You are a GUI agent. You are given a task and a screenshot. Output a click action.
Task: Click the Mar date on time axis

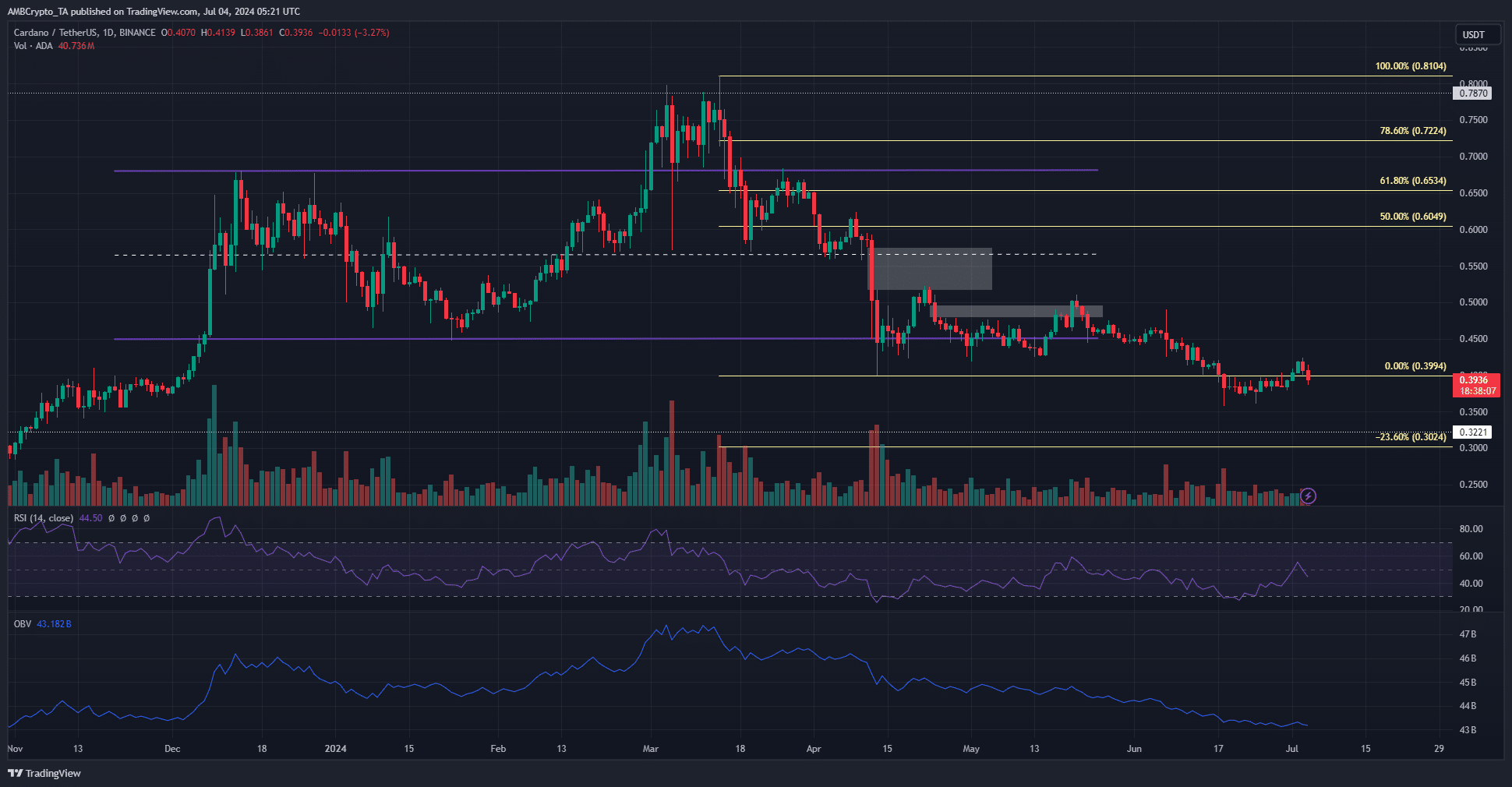(651, 749)
